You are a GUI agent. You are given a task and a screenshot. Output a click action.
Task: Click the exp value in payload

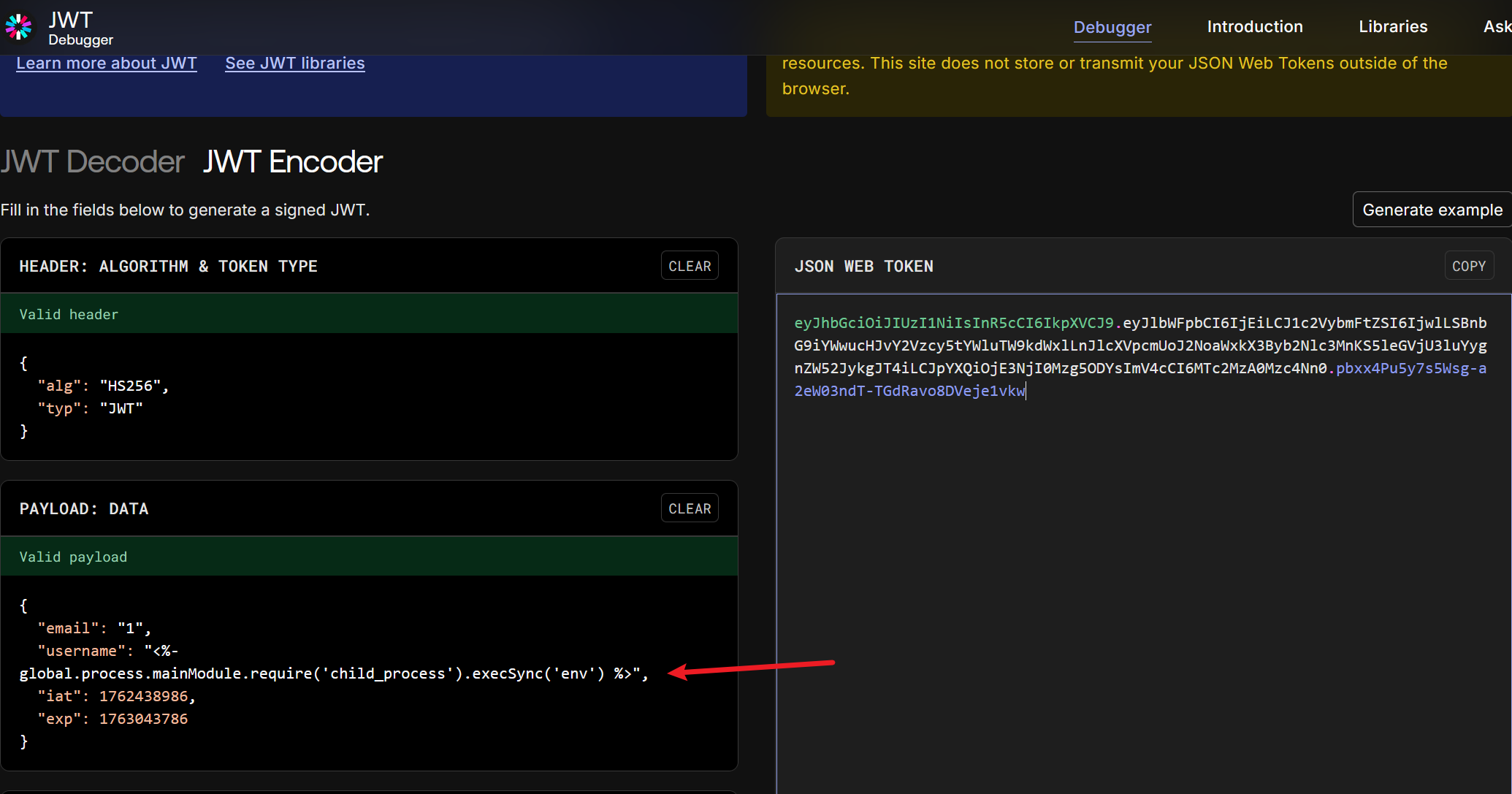pos(143,719)
